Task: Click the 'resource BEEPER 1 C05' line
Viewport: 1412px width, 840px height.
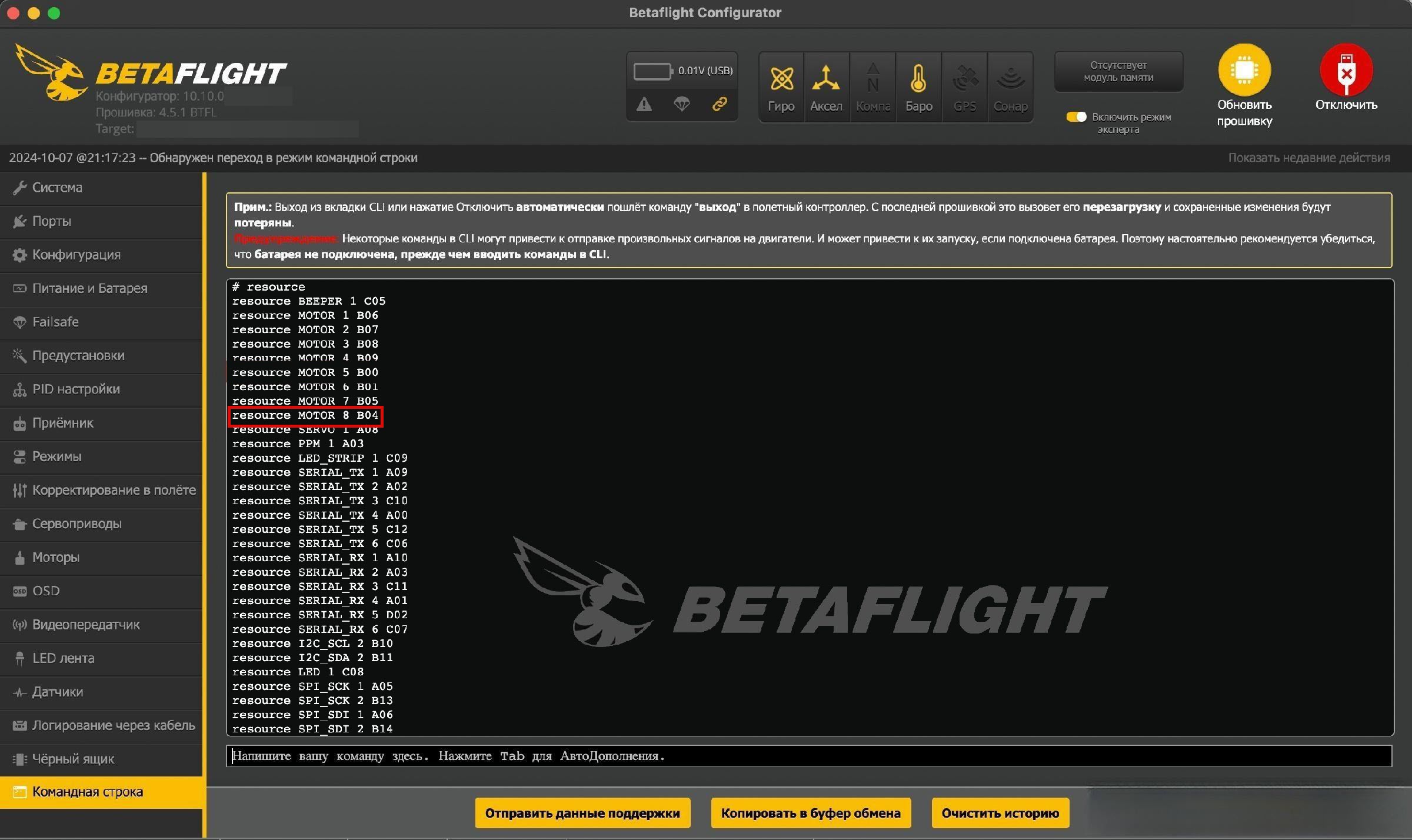Action: (x=309, y=301)
